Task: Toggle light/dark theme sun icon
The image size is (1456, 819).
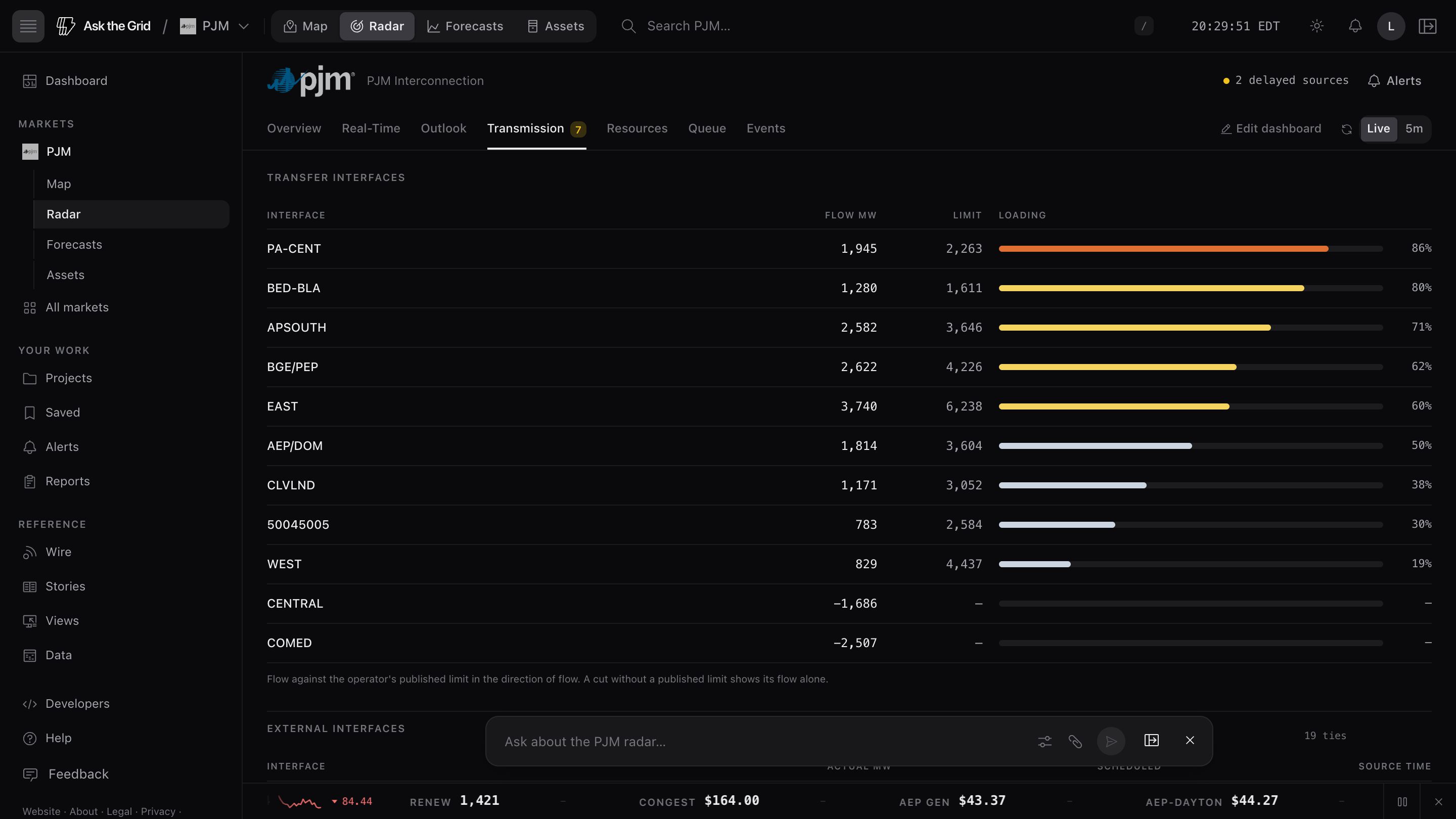Action: coord(1317,26)
